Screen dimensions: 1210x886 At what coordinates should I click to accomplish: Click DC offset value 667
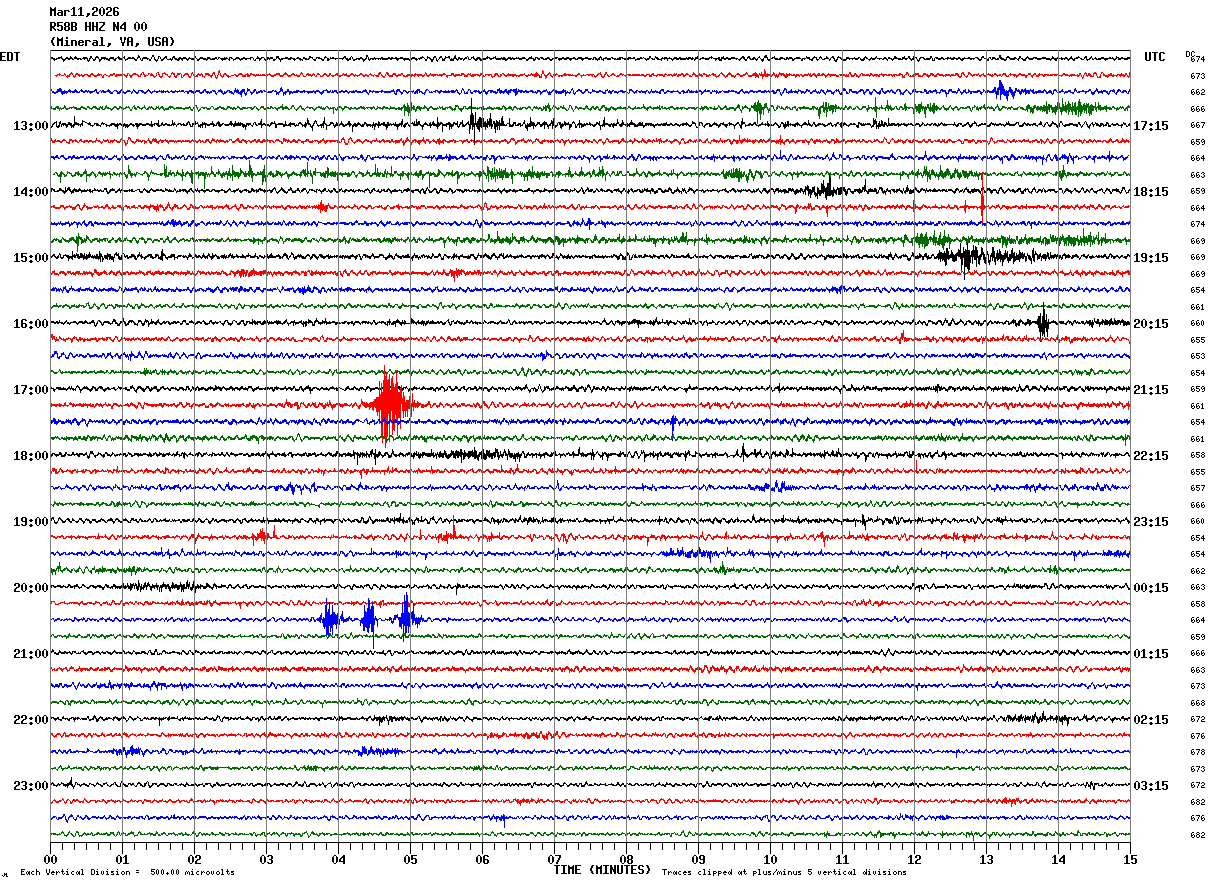point(1197,126)
